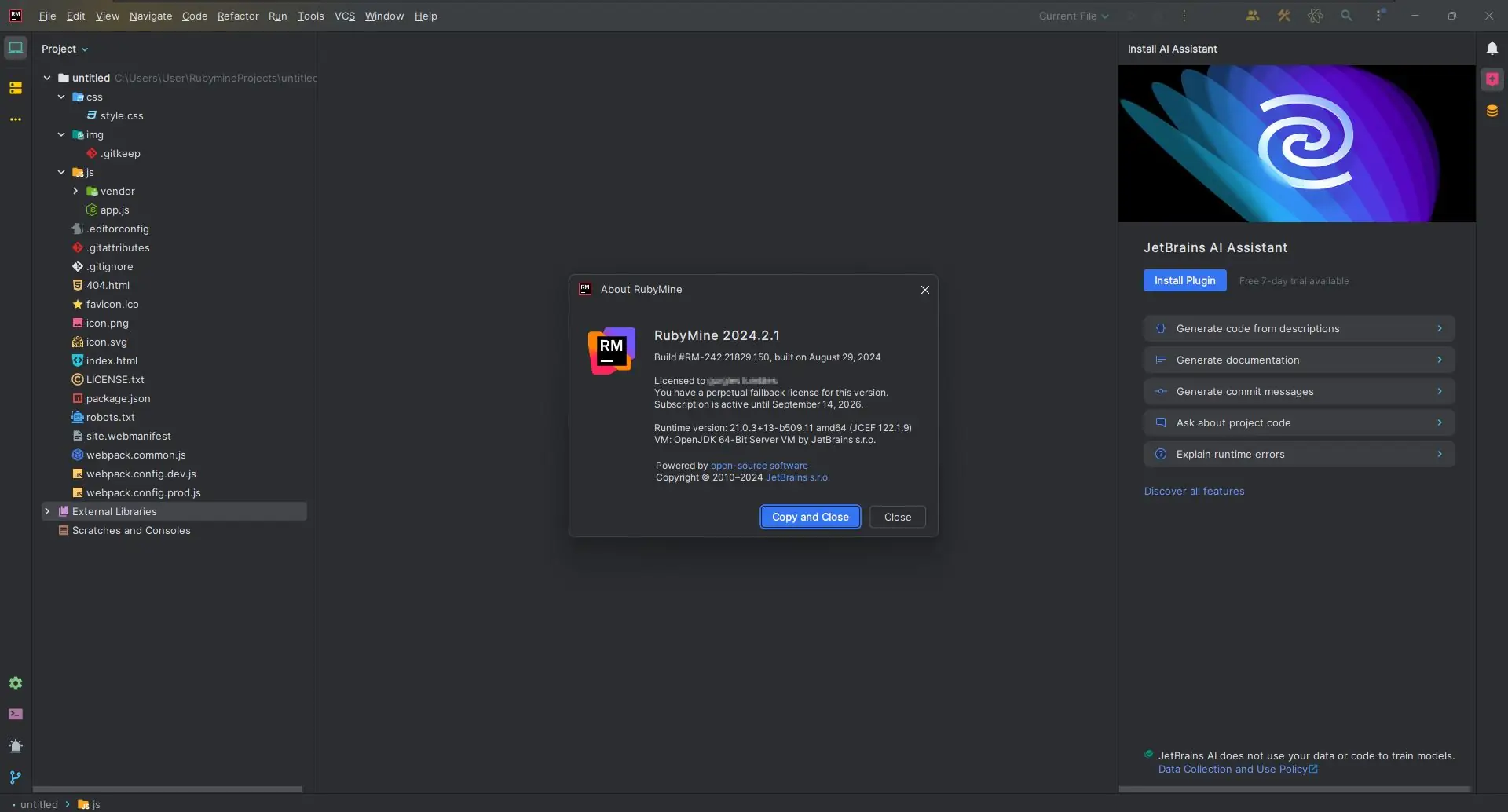The width and height of the screenshot is (1508, 812).
Task: Show more tool windows via the ellipsis icon
Action: click(x=16, y=119)
